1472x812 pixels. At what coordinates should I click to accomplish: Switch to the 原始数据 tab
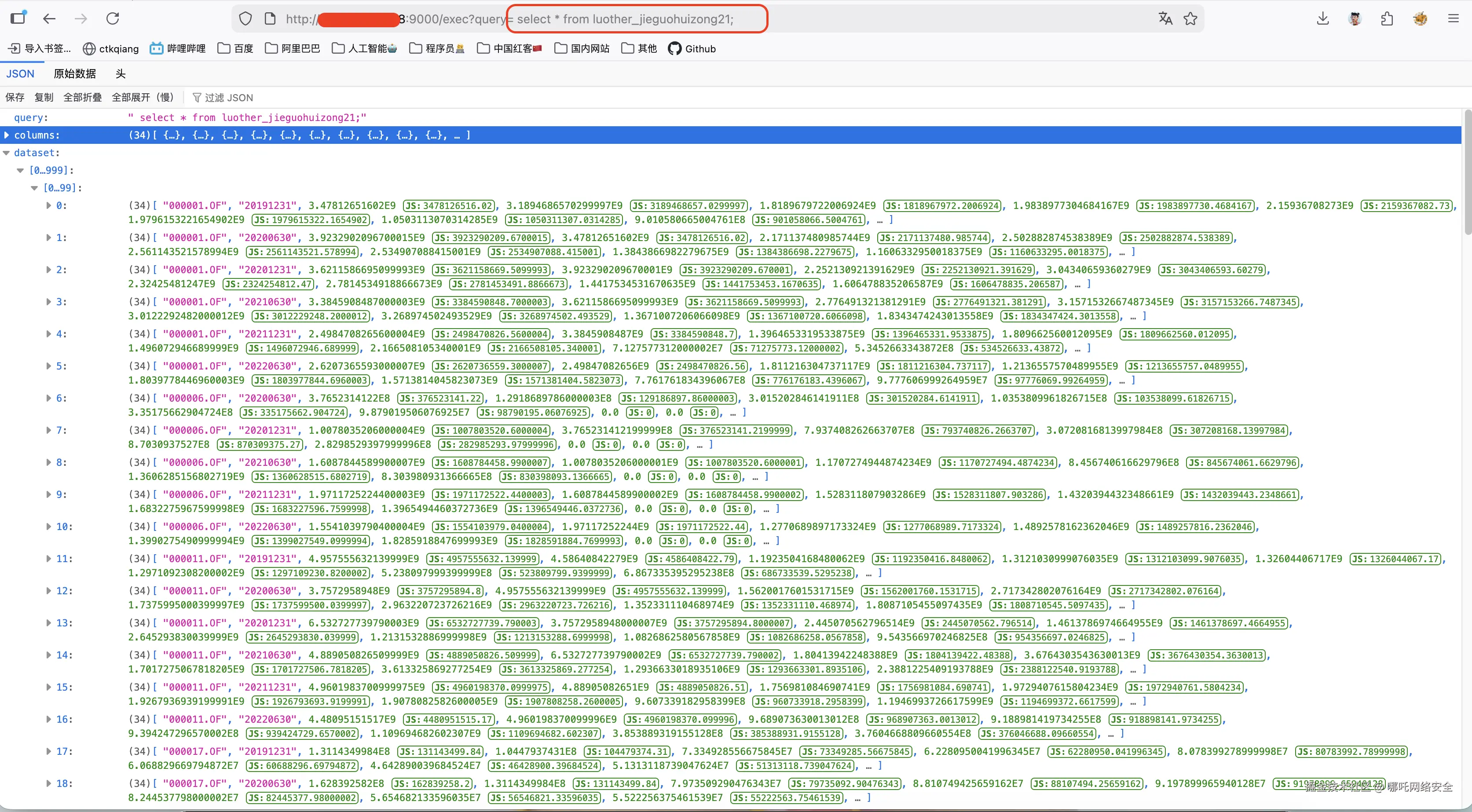coord(75,74)
